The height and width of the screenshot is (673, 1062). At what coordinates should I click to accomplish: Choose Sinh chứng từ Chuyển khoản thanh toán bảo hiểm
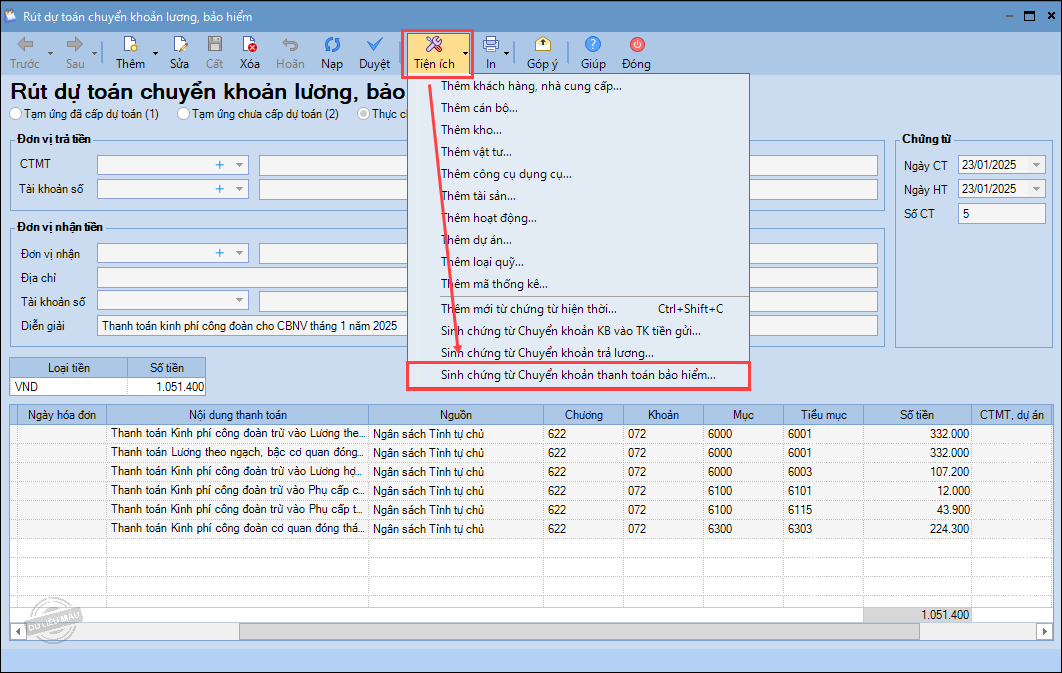pos(578,375)
